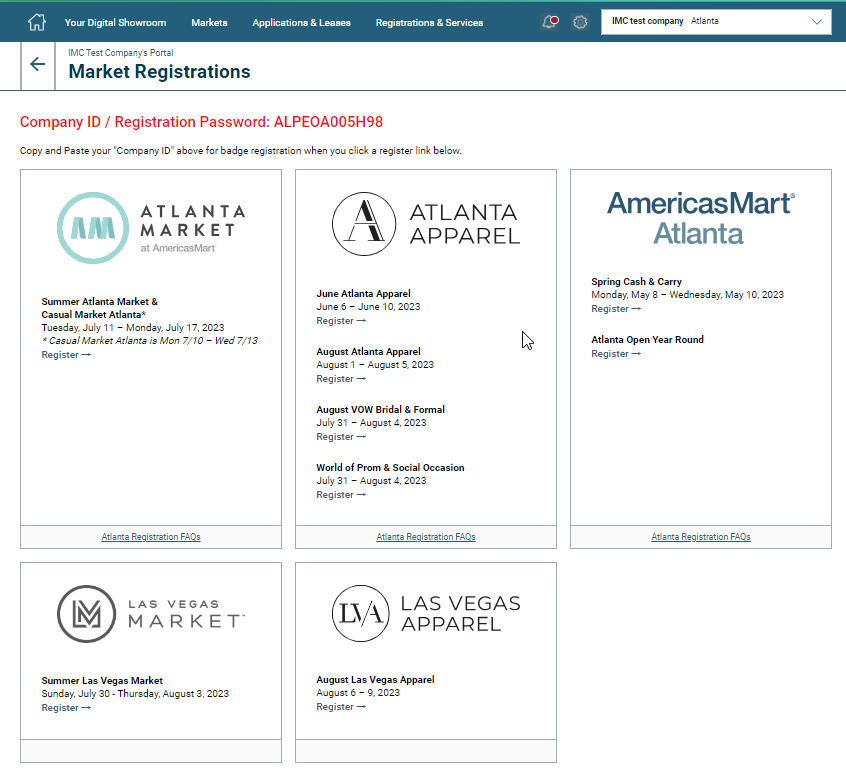Open the settings gear icon
The image size is (846, 782).
(580, 22)
